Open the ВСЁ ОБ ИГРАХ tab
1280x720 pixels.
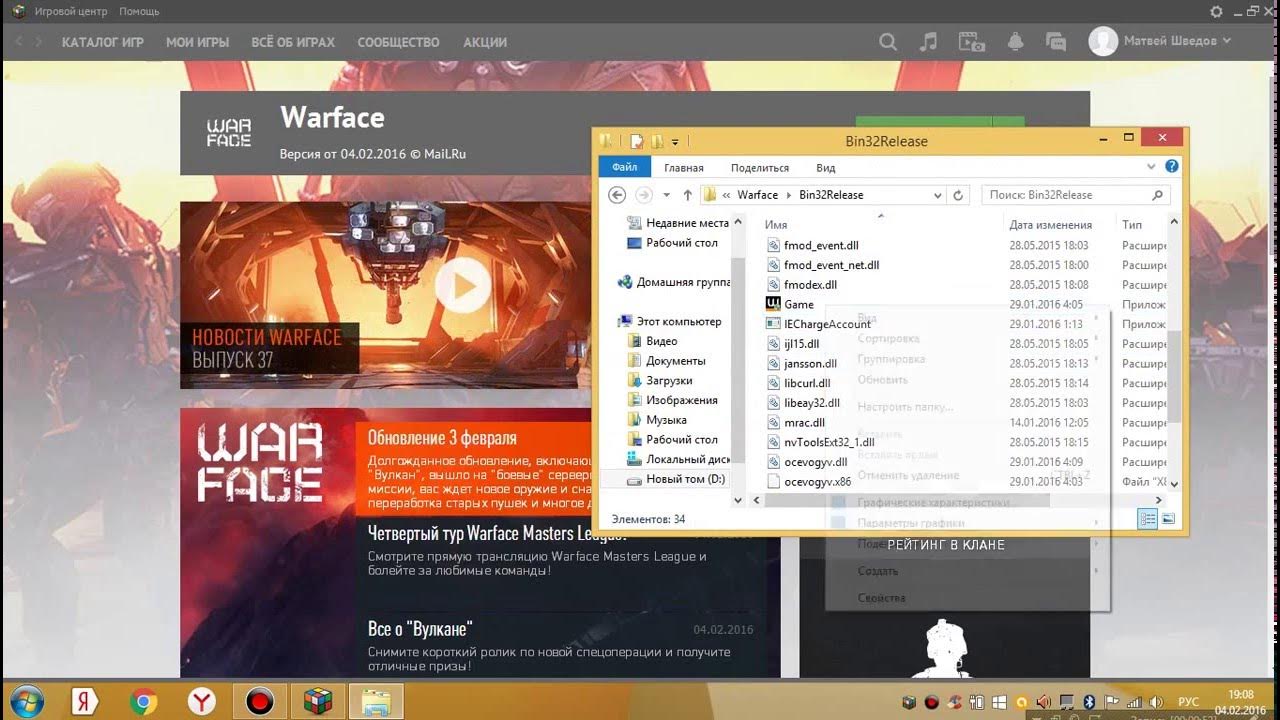click(293, 42)
